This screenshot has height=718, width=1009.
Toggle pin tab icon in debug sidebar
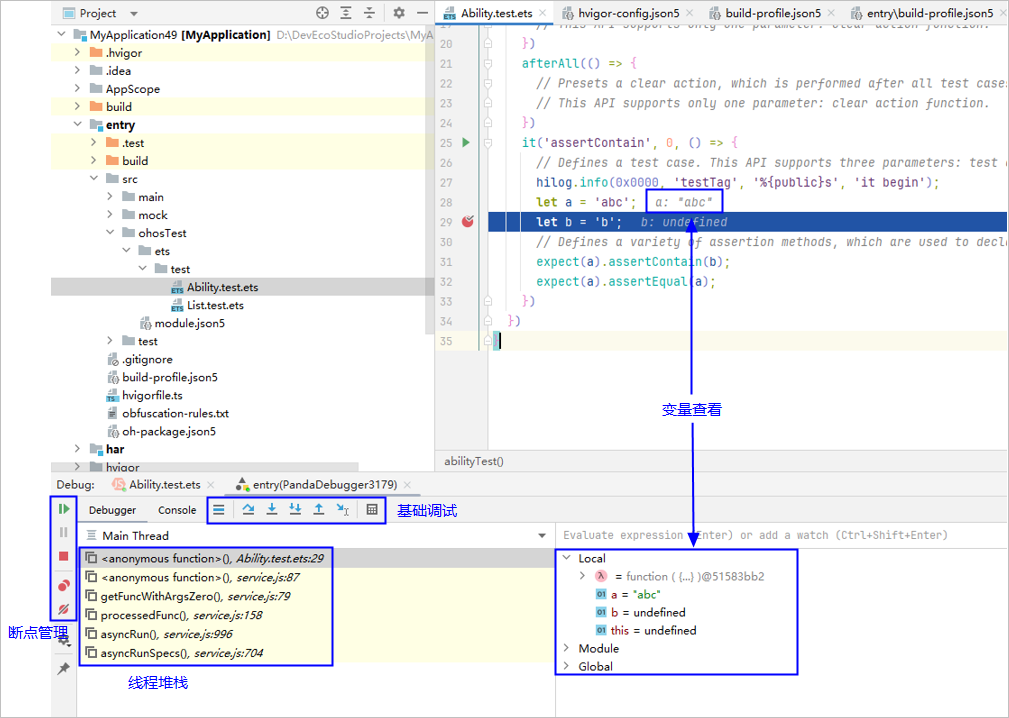pyautogui.click(x=64, y=669)
